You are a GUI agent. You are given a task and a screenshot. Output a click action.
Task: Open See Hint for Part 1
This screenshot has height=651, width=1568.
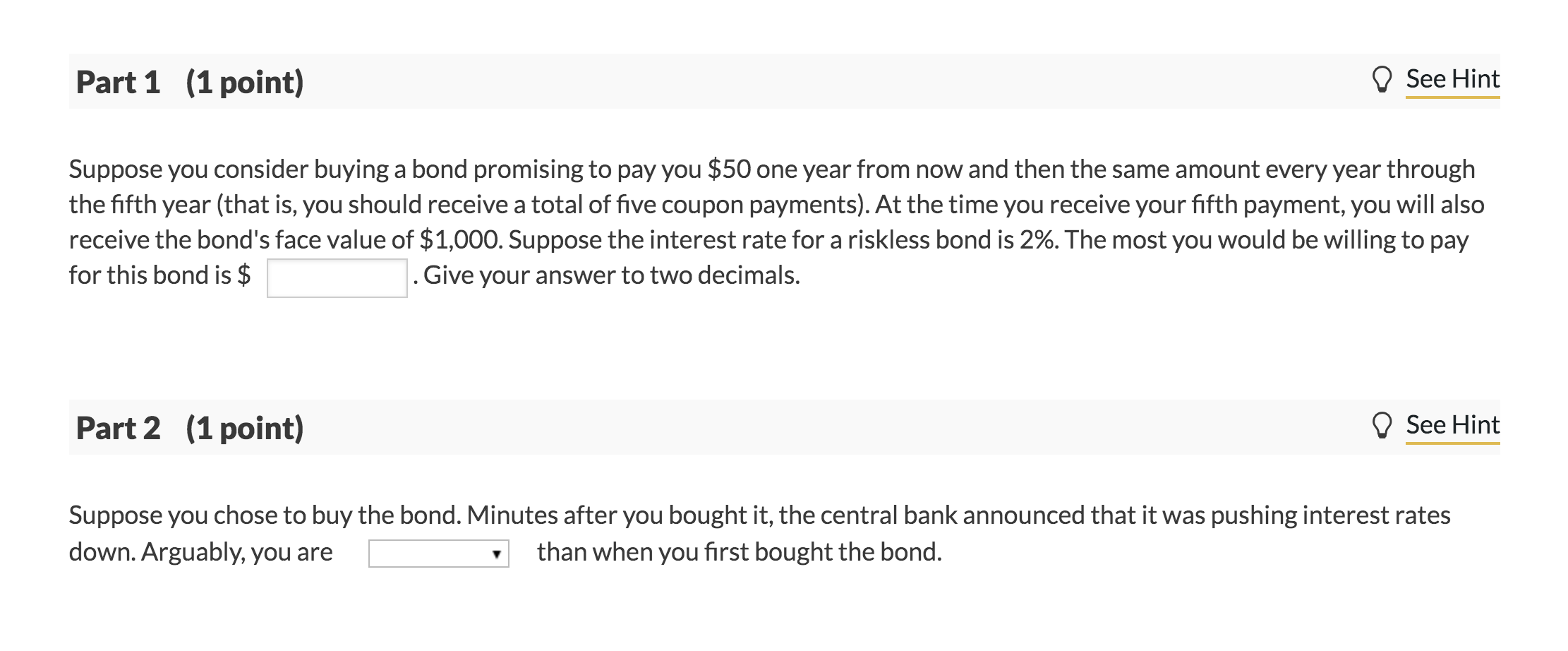pos(1452,79)
